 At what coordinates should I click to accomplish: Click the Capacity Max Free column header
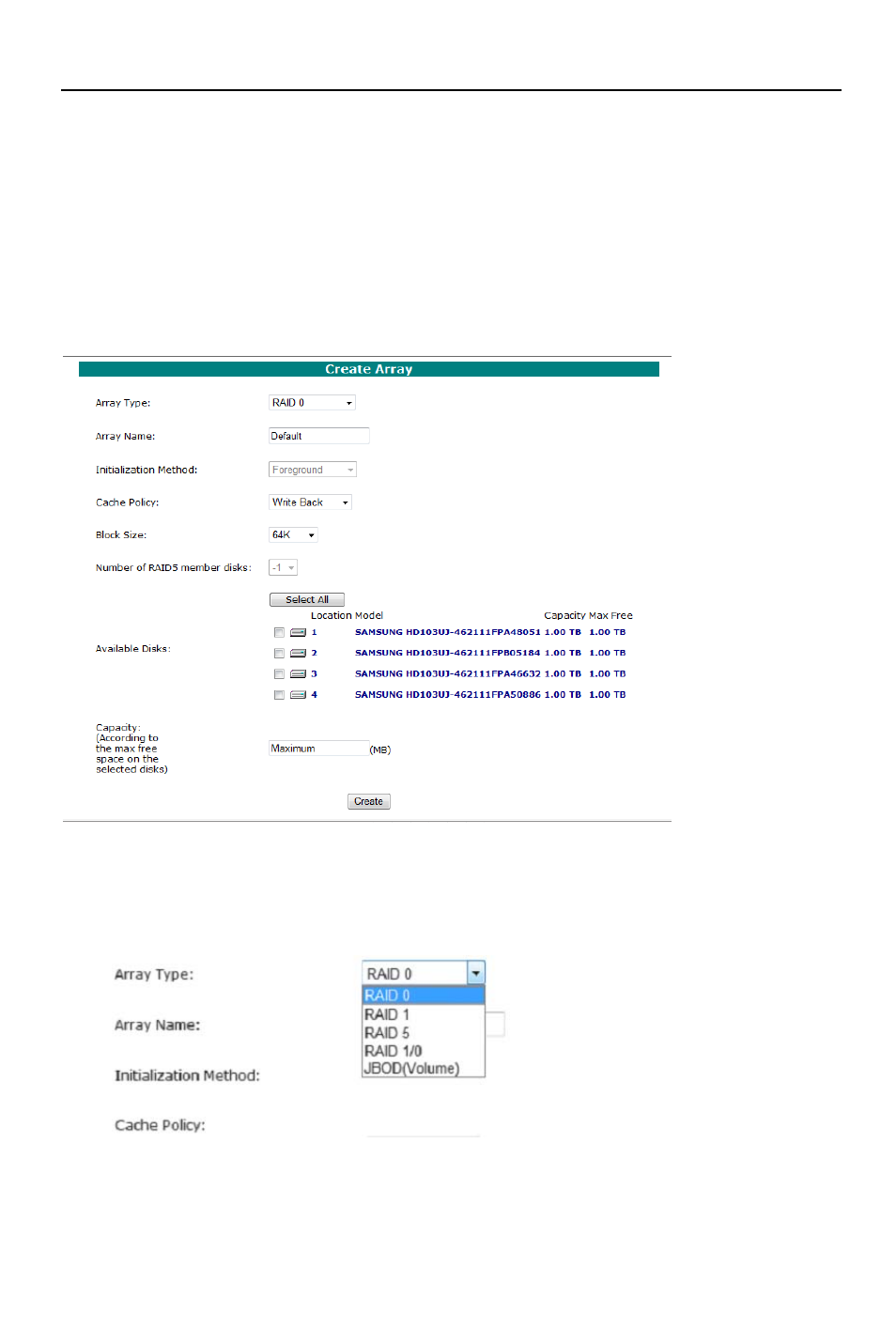pos(588,616)
